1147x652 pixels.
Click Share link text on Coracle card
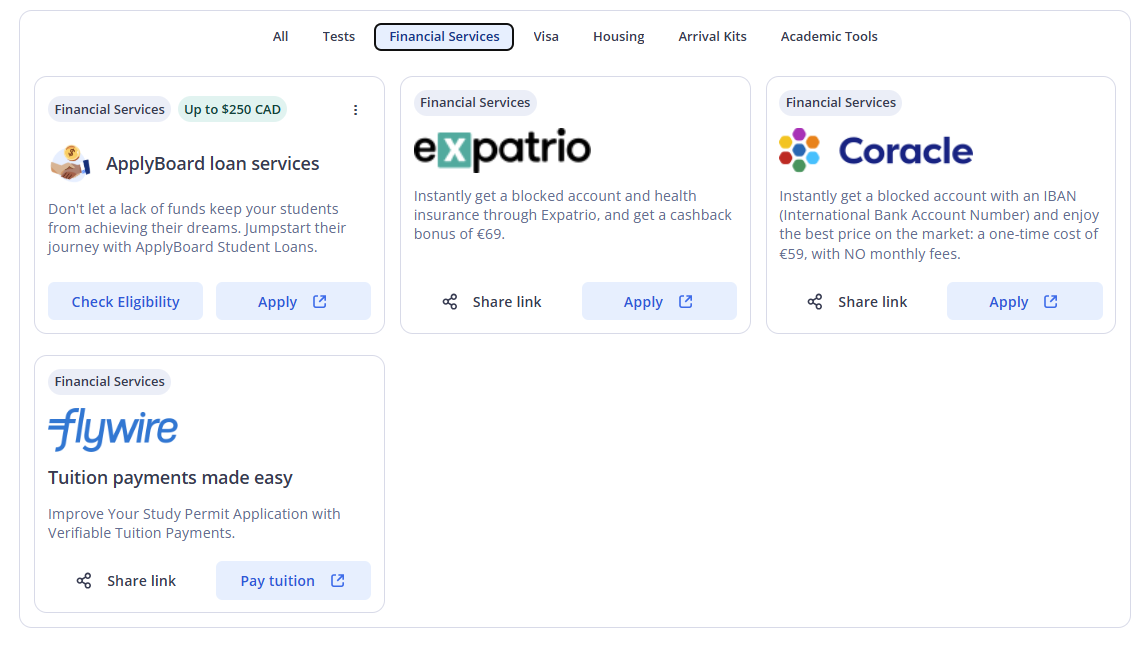coord(873,301)
